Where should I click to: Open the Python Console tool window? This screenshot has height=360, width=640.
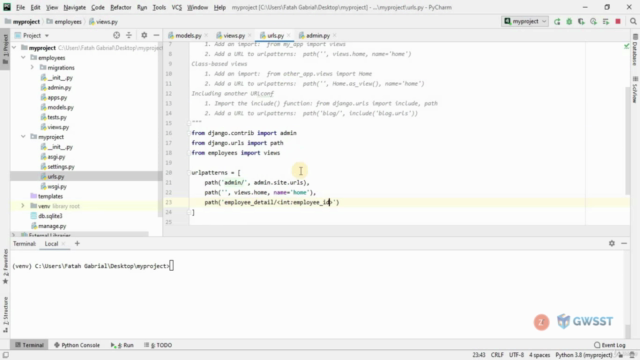pos(77,345)
